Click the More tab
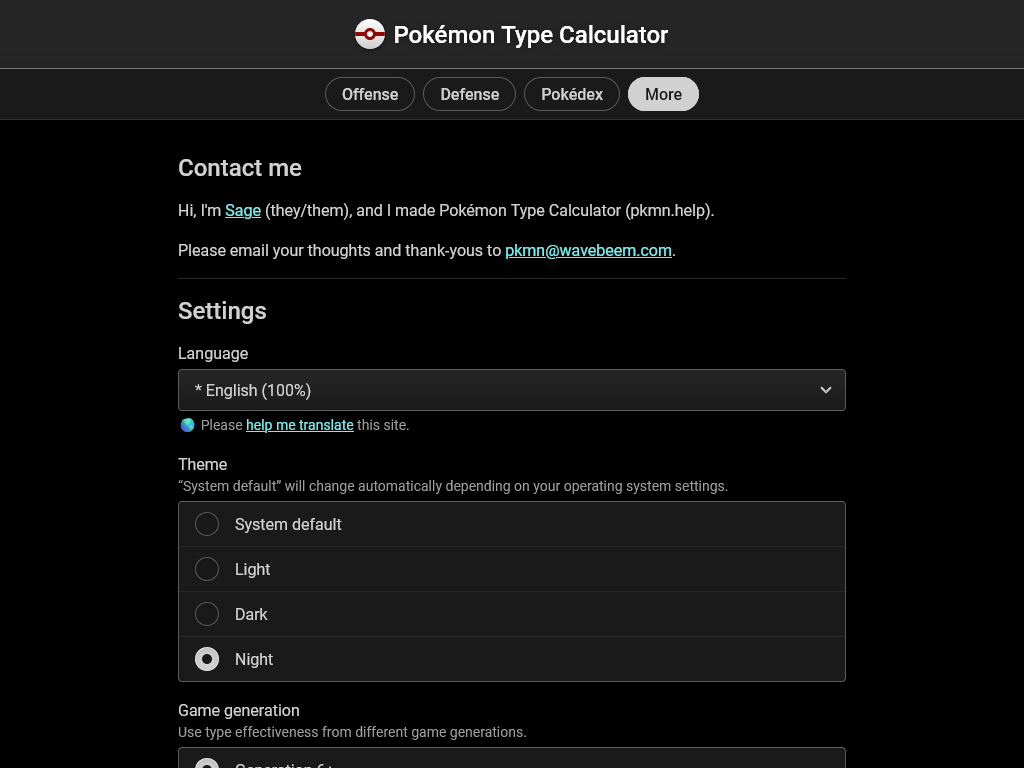This screenshot has width=1024, height=768. coord(663,94)
